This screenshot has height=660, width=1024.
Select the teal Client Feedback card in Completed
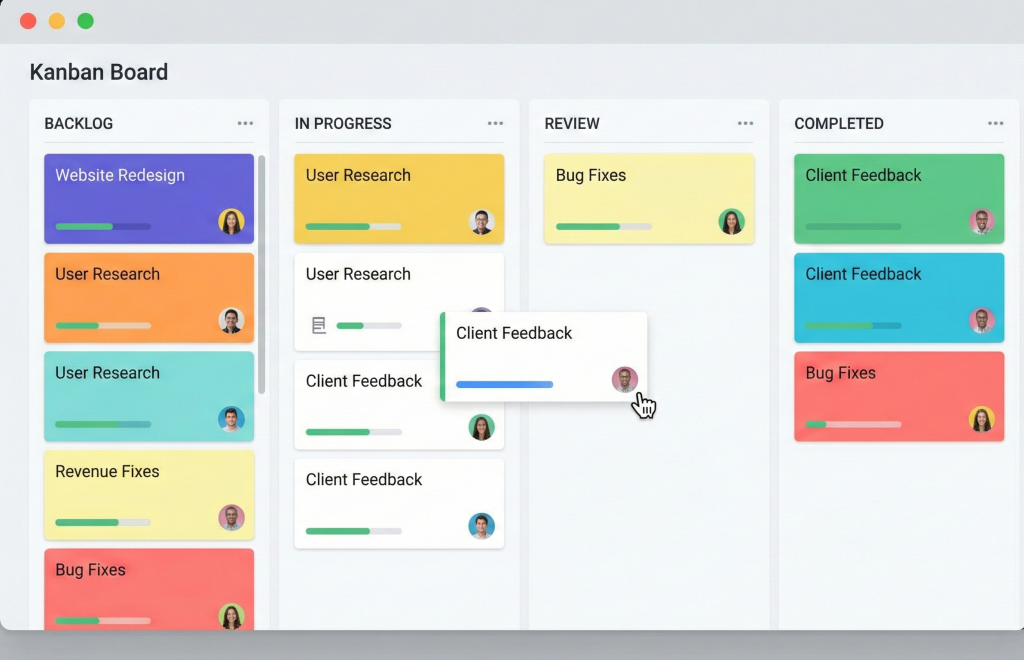coord(898,296)
